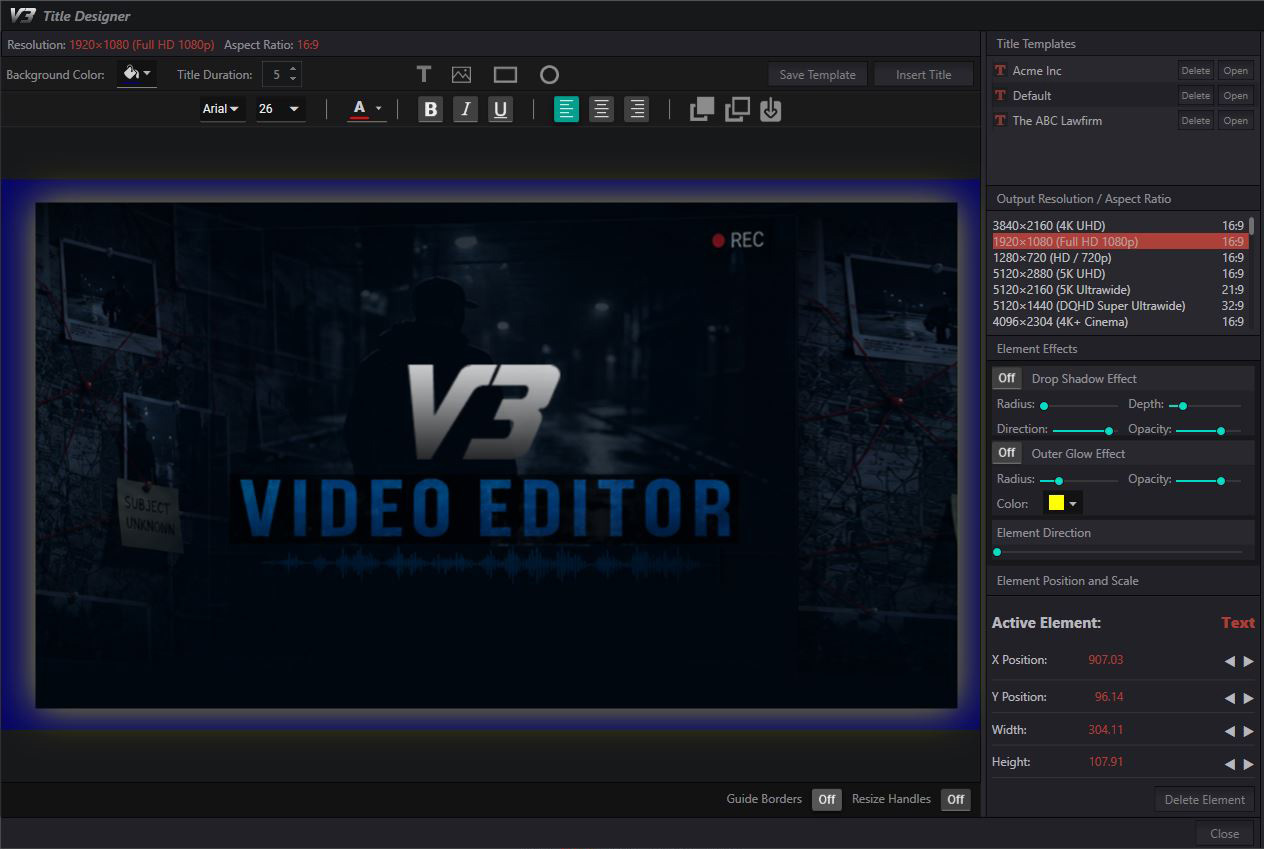Bring element to front icon
Screen dimensions: 1264x849
click(x=702, y=109)
